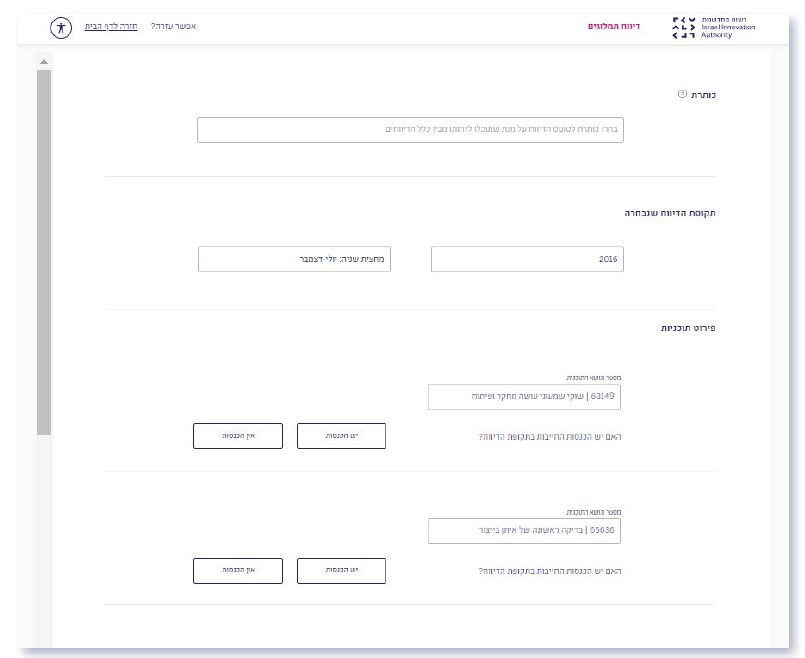
Task: Click the vertical scrollbar thumb
Action: 43,250
